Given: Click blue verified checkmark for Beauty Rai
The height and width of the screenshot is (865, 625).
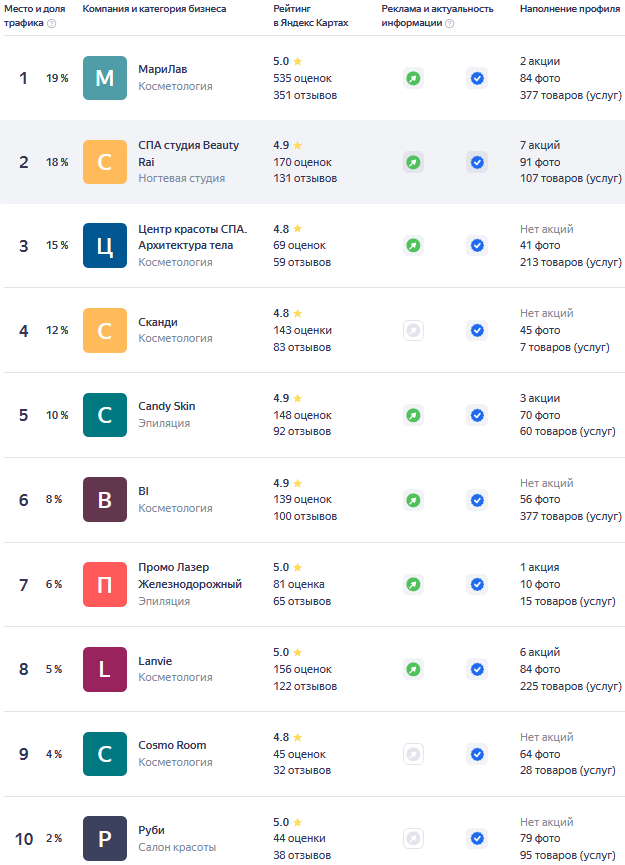Looking at the screenshot, I should coord(477,162).
